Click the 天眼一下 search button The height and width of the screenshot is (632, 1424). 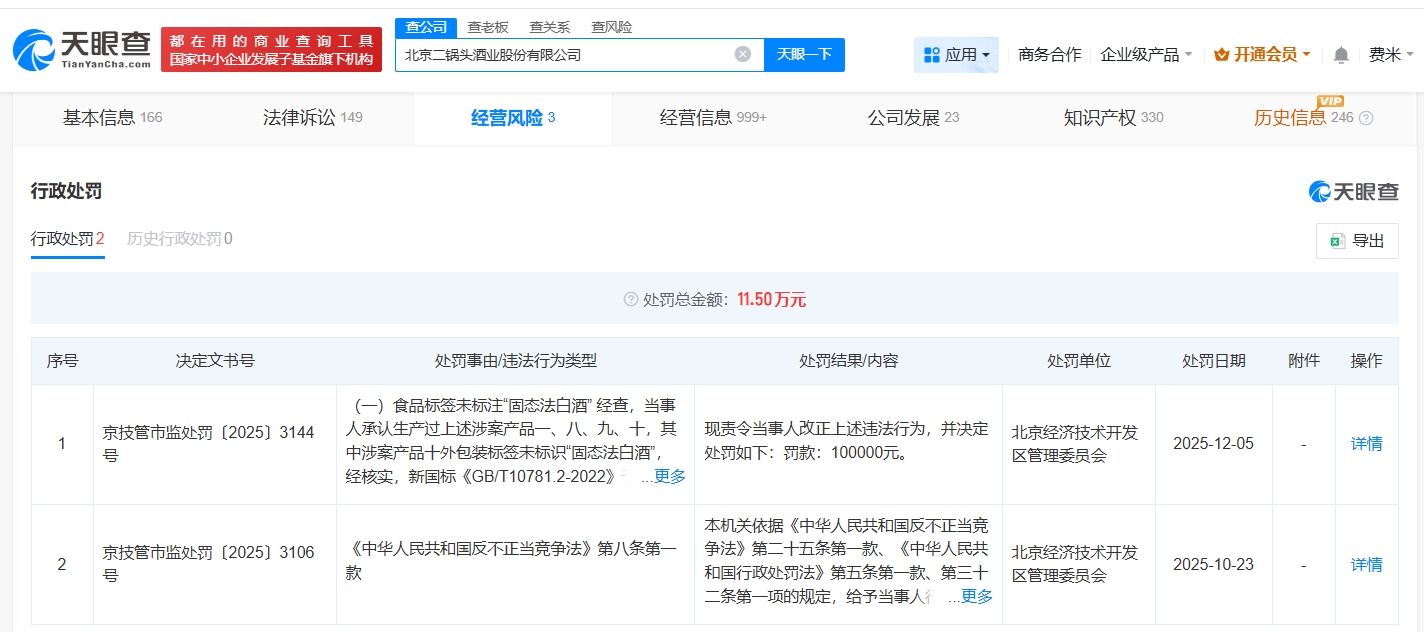pyautogui.click(x=804, y=54)
